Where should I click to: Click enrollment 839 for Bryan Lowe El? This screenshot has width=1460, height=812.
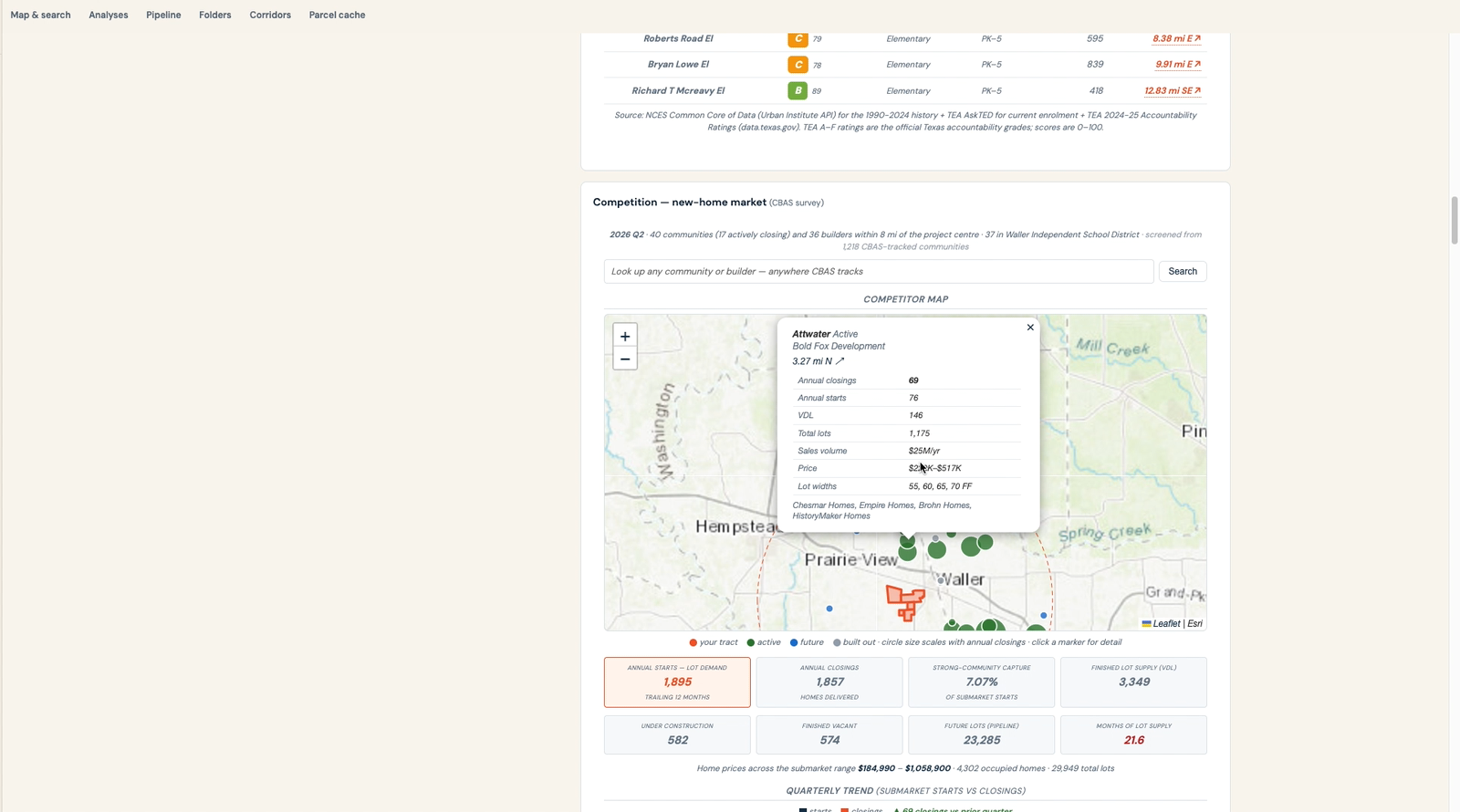pyautogui.click(x=1095, y=65)
